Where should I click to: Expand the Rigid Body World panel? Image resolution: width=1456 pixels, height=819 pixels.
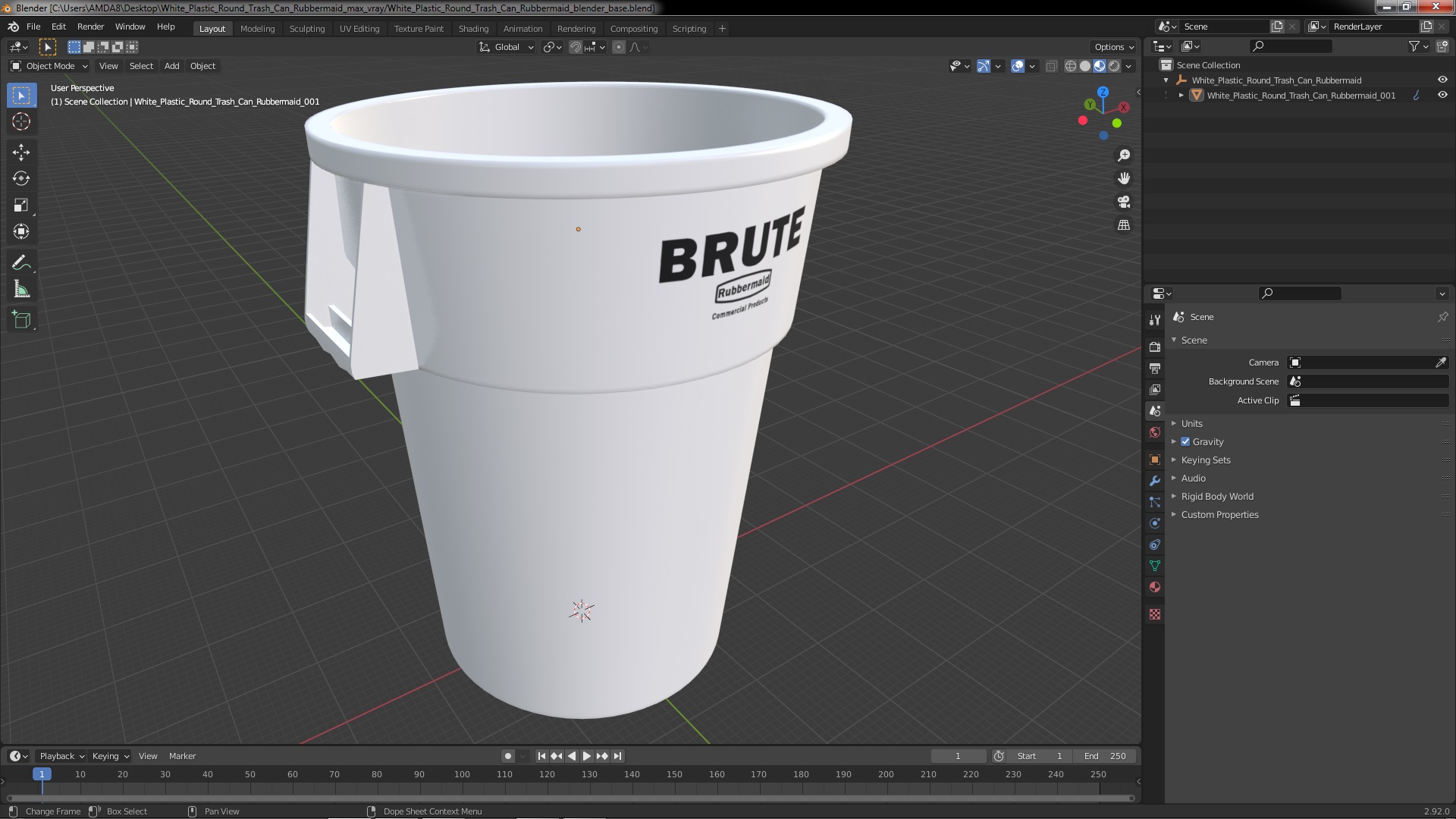(1217, 496)
